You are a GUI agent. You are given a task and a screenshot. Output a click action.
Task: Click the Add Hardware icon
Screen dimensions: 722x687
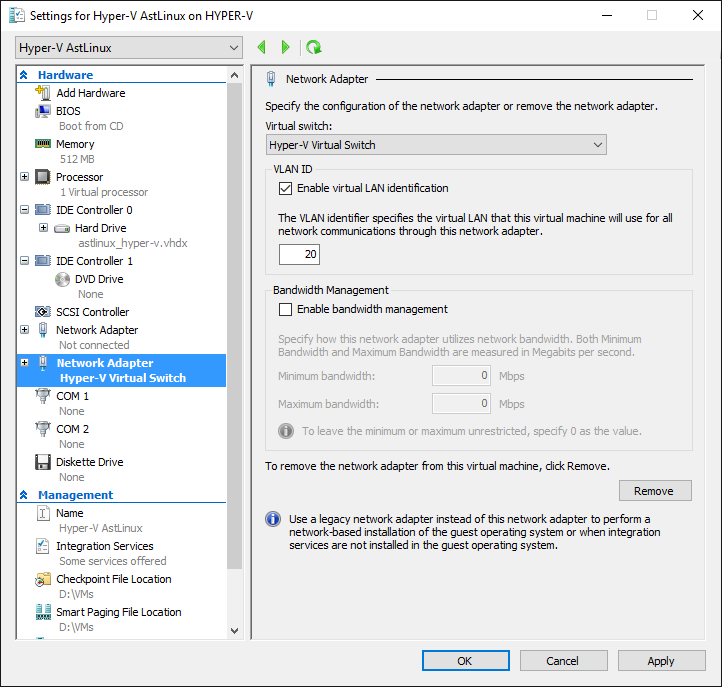[43, 93]
